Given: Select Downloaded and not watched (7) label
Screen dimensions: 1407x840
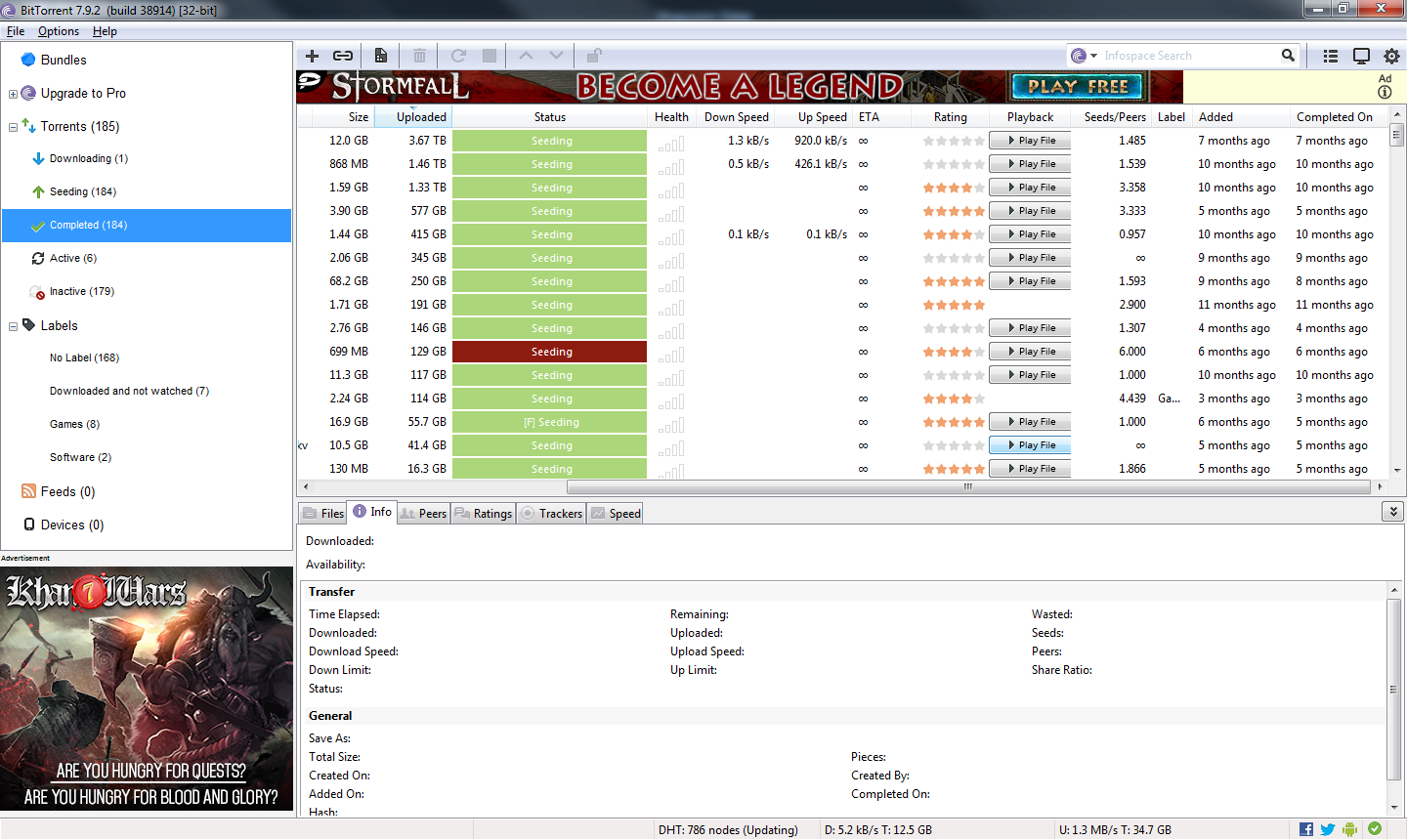Looking at the screenshot, I should coord(129,391).
